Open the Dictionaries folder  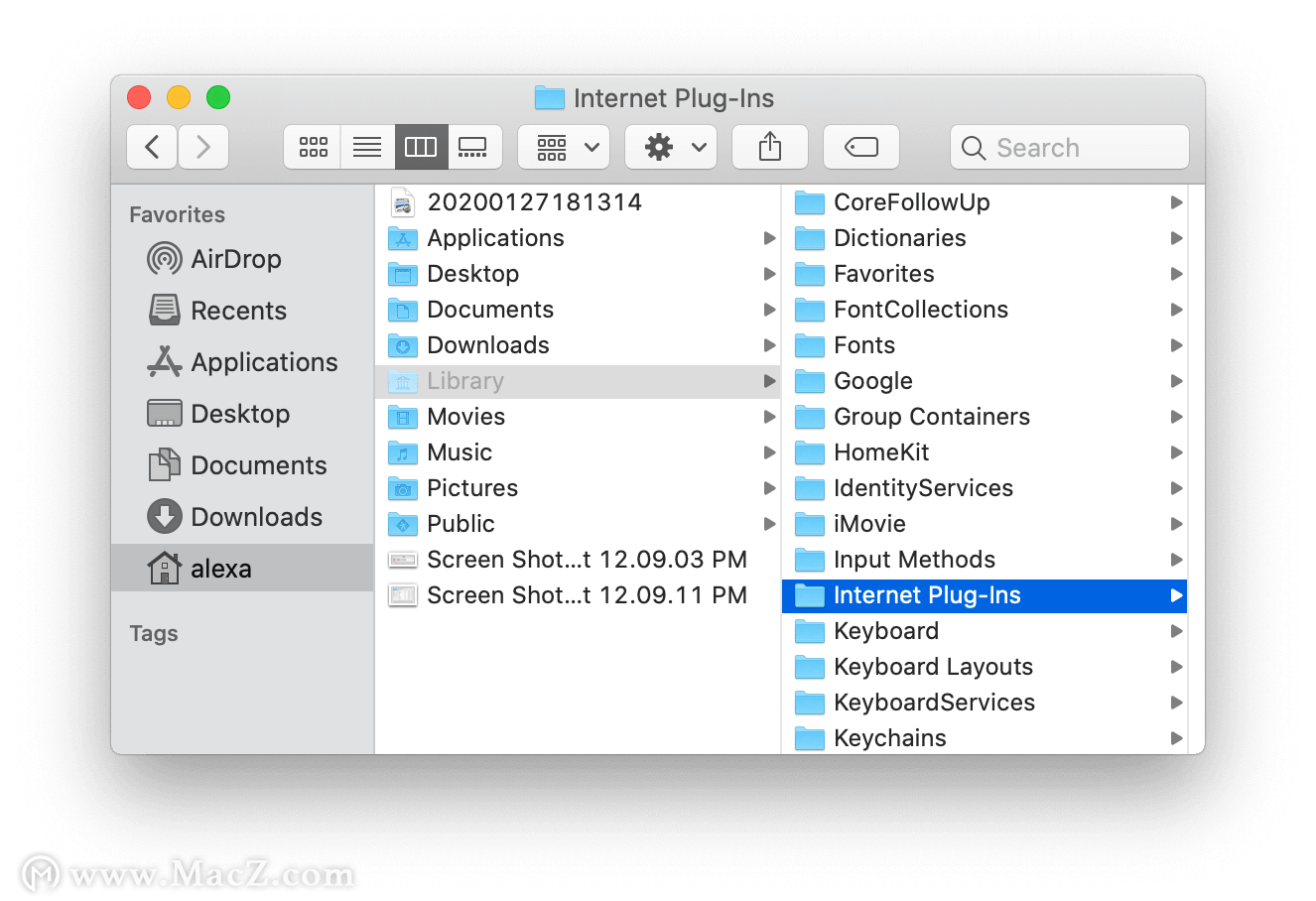985,238
